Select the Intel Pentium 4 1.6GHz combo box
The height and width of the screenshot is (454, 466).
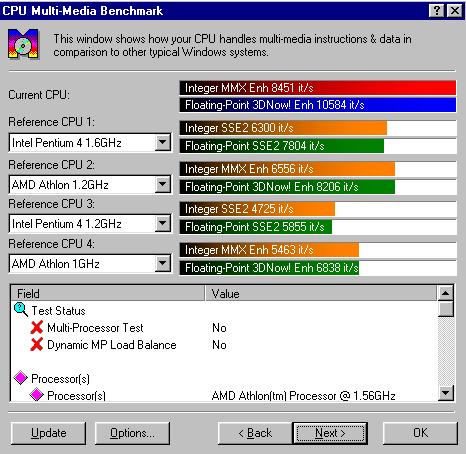coord(90,143)
